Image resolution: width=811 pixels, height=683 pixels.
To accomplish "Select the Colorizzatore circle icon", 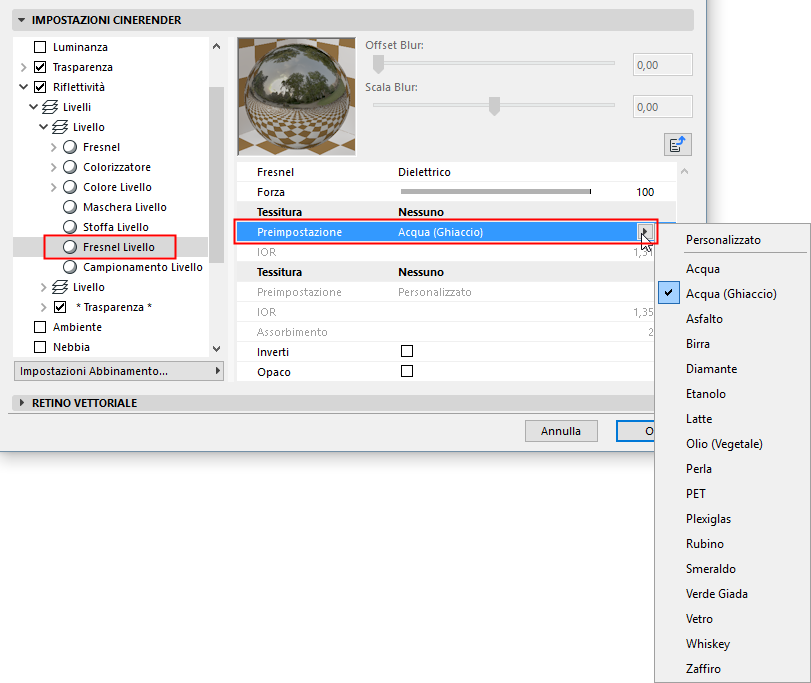I will 70,167.
